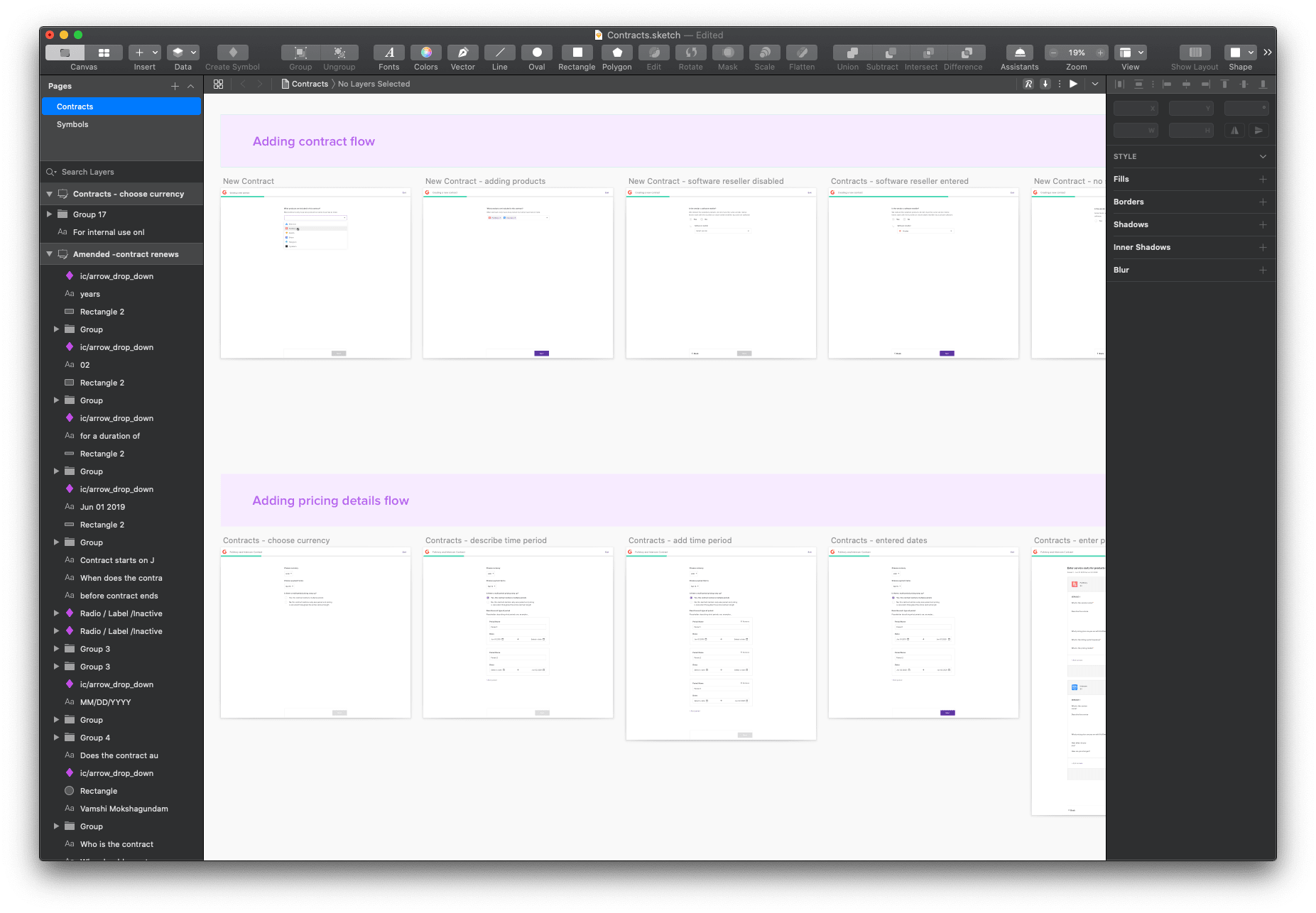Click the width W input field
Screen dimensions: 1316x913
click(x=1136, y=131)
